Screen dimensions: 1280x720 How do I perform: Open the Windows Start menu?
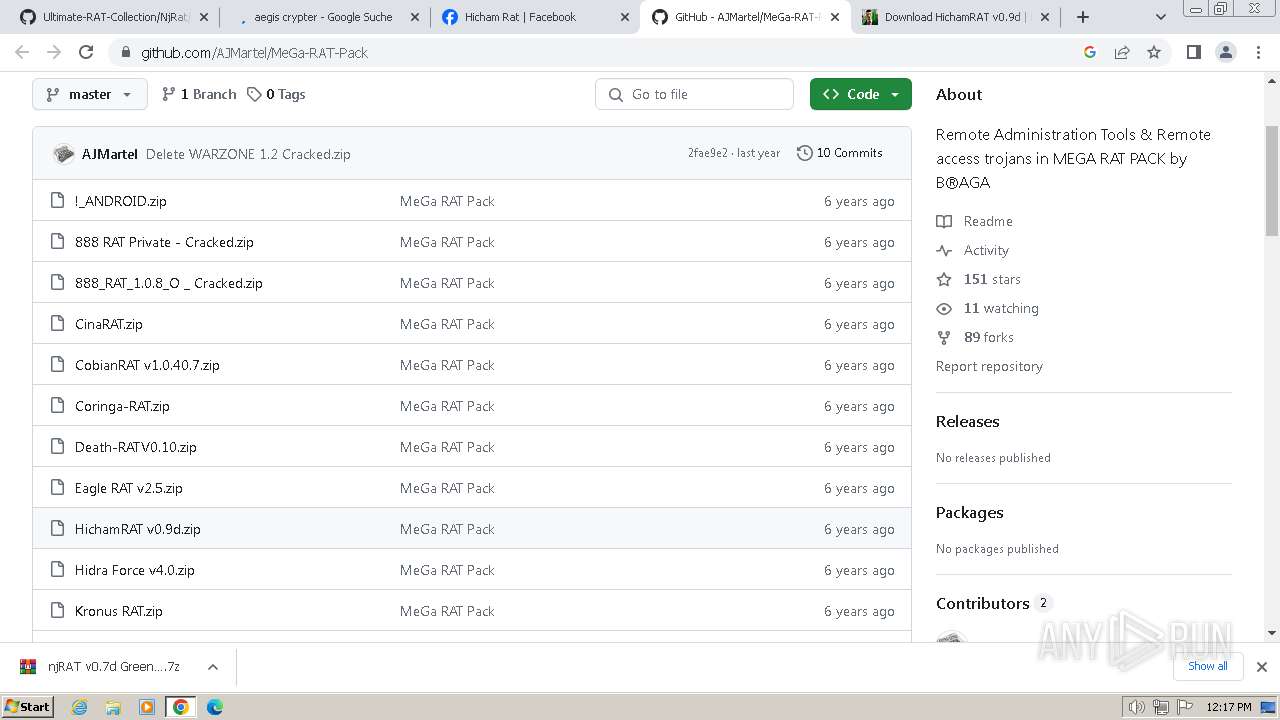[x=27, y=706]
